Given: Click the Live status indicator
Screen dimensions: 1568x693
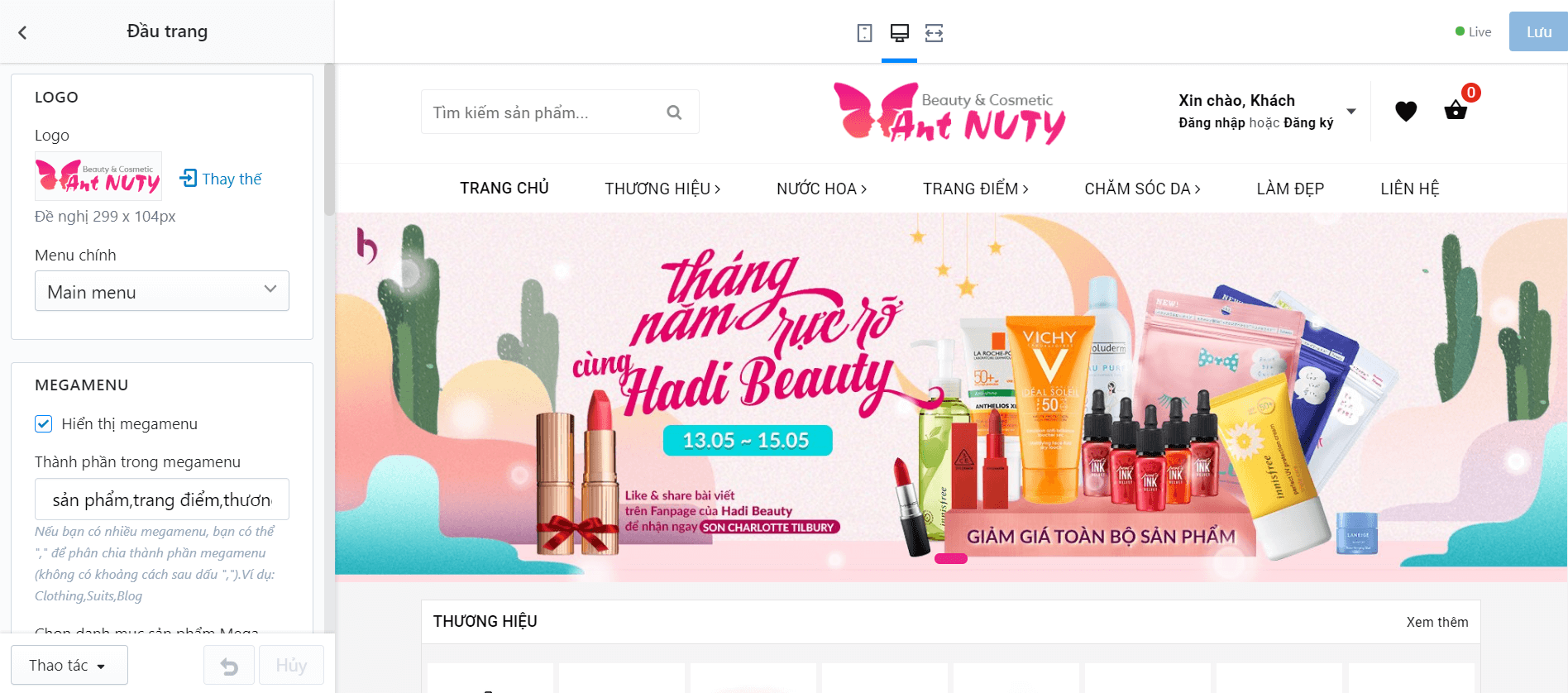Looking at the screenshot, I should [1473, 31].
